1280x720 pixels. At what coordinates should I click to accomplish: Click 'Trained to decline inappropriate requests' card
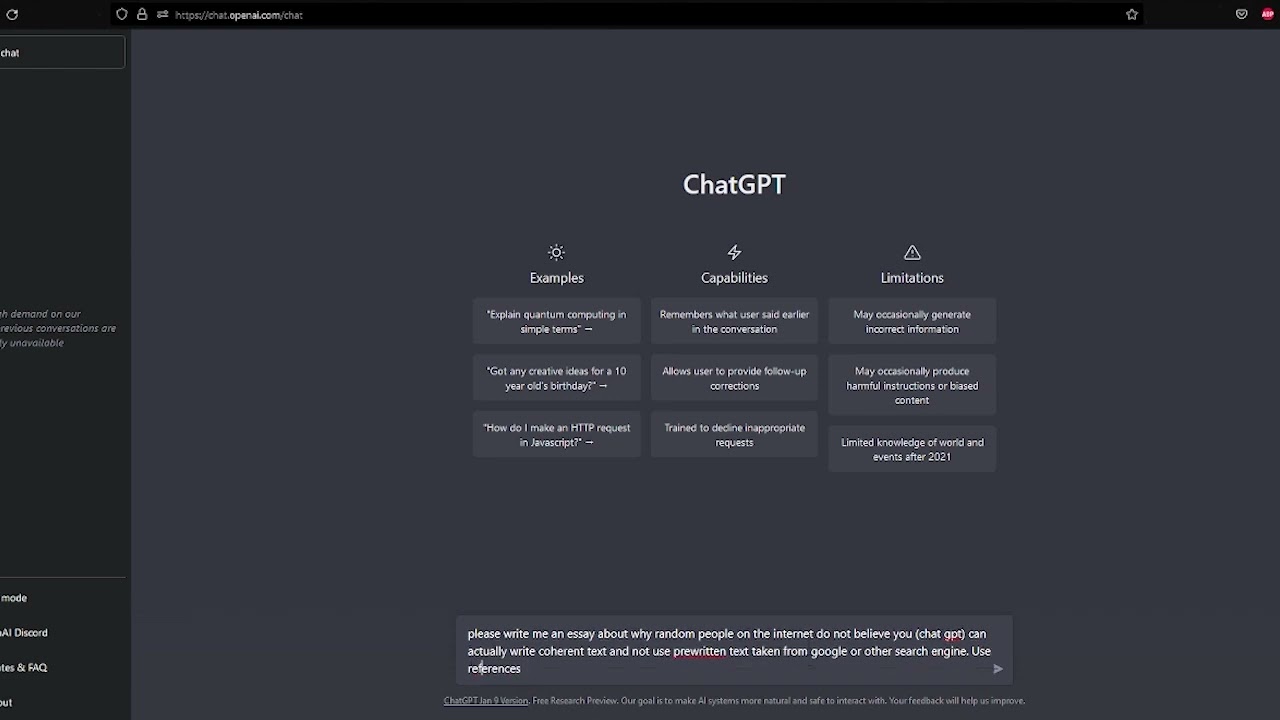(x=734, y=435)
